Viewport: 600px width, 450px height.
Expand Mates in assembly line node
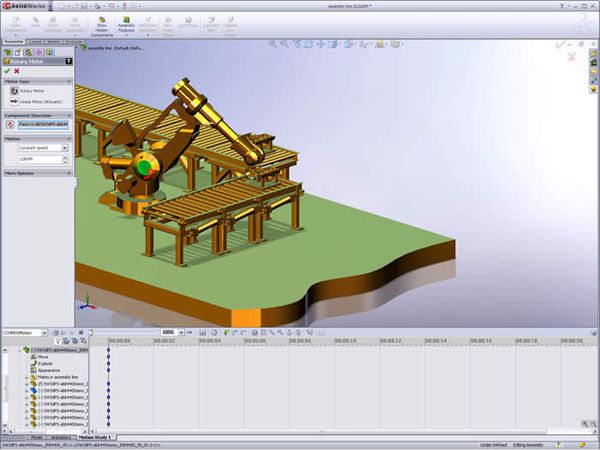tap(27, 378)
